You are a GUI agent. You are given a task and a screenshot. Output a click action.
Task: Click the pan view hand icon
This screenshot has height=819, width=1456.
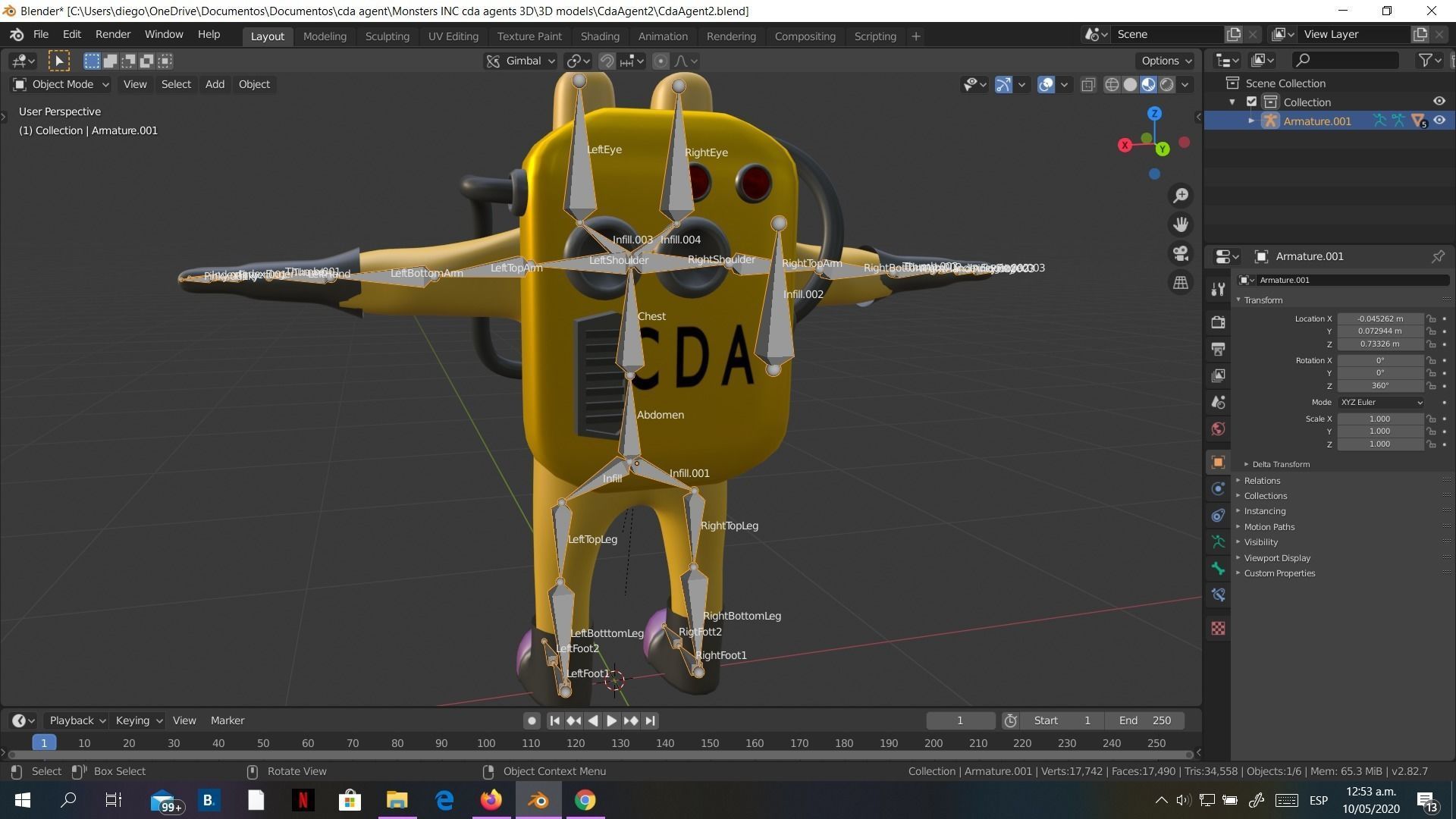(1181, 224)
